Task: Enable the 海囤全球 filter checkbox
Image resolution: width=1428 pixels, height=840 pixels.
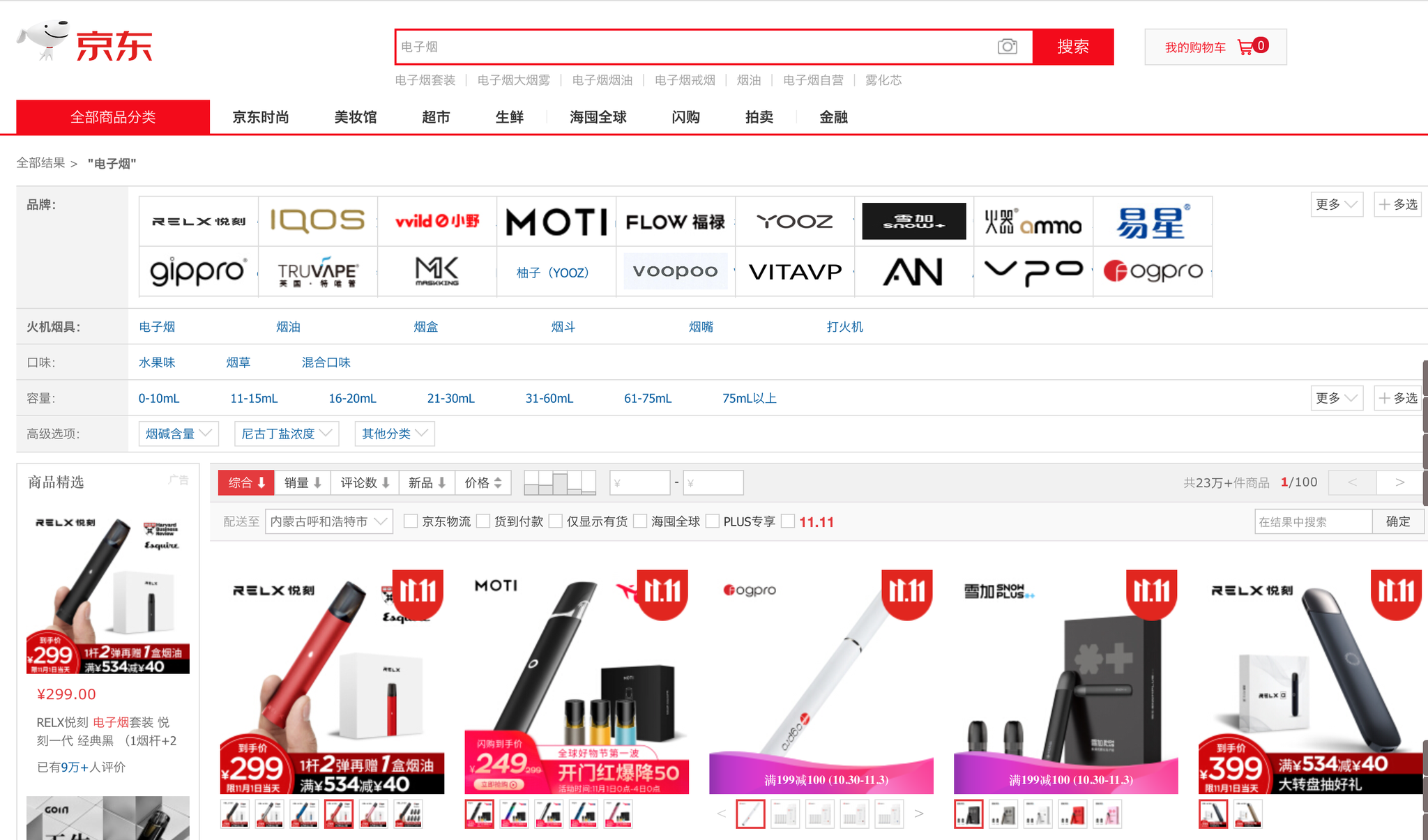Action: 640,521
